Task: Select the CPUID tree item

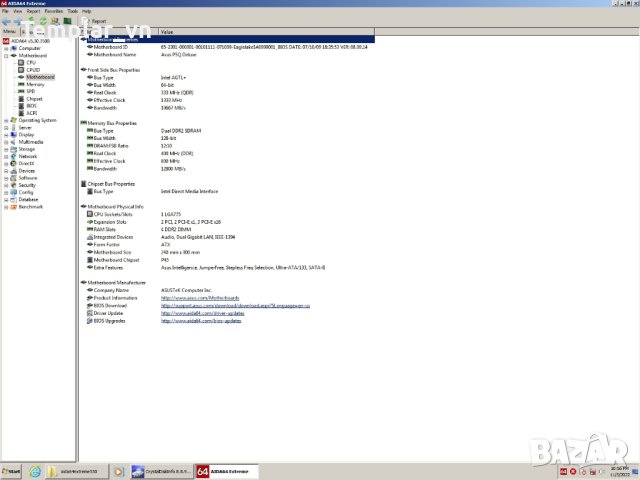Action: coord(32,69)
